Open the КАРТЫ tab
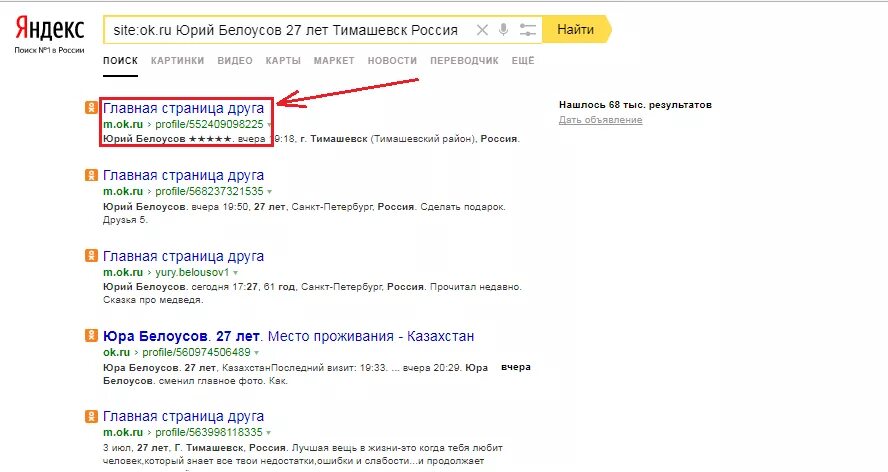This screenshot has height=472, width=888. [283, 61]
